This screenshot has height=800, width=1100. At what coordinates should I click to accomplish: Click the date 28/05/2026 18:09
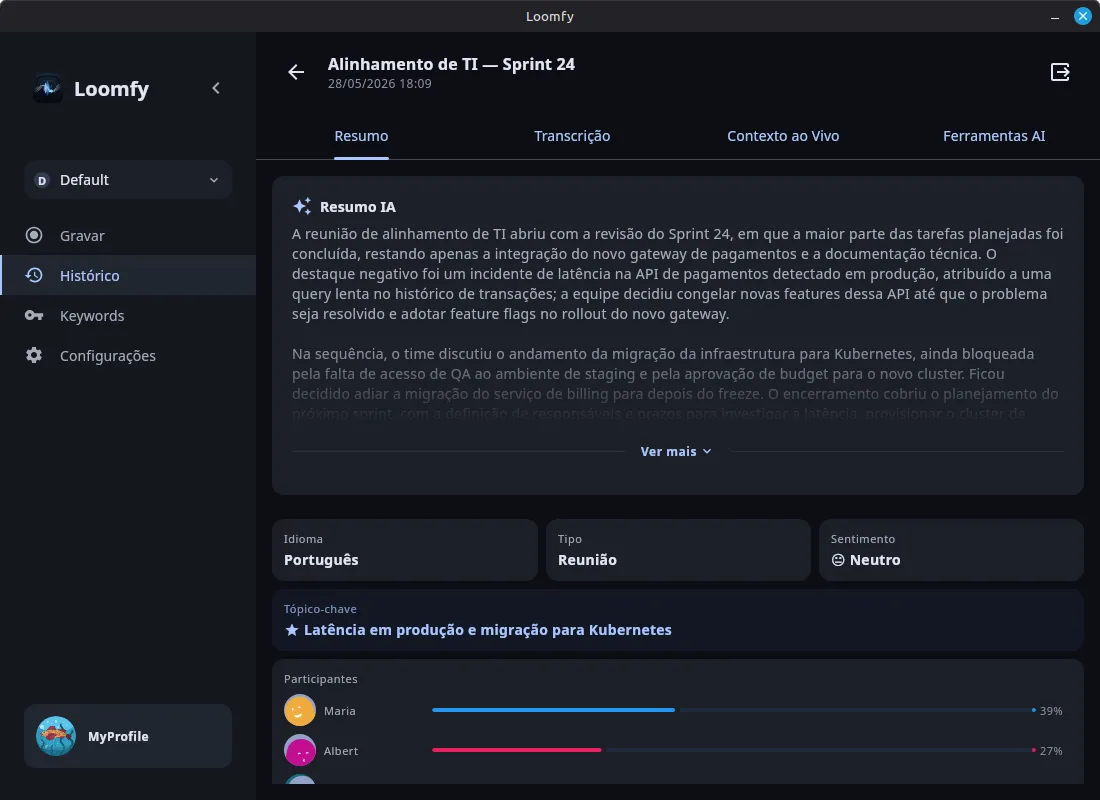tap(380, 84)
